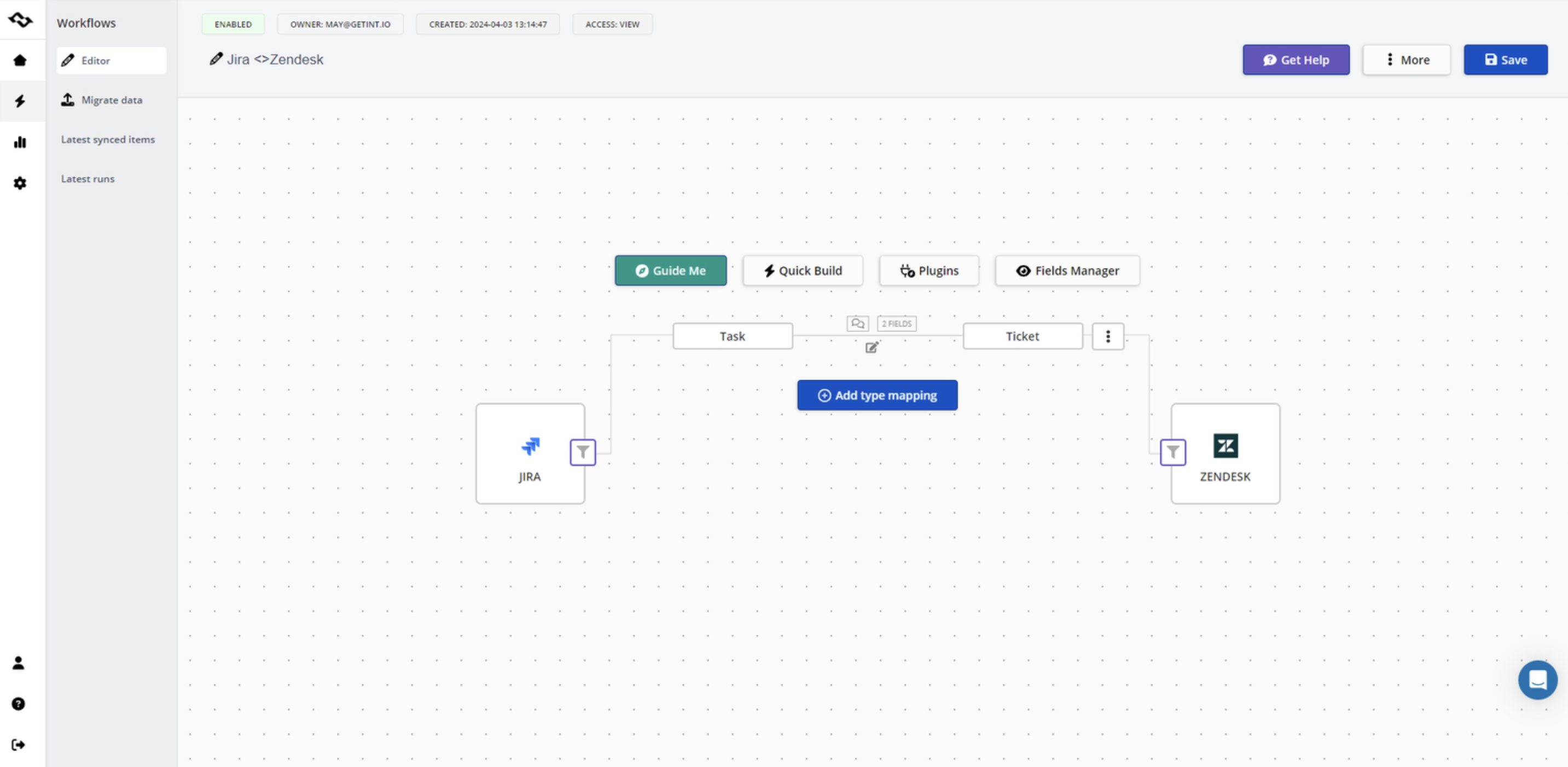Screen dimensions: 1568x767
Task: Click the Add type mapping button
Action: point(876,394)
